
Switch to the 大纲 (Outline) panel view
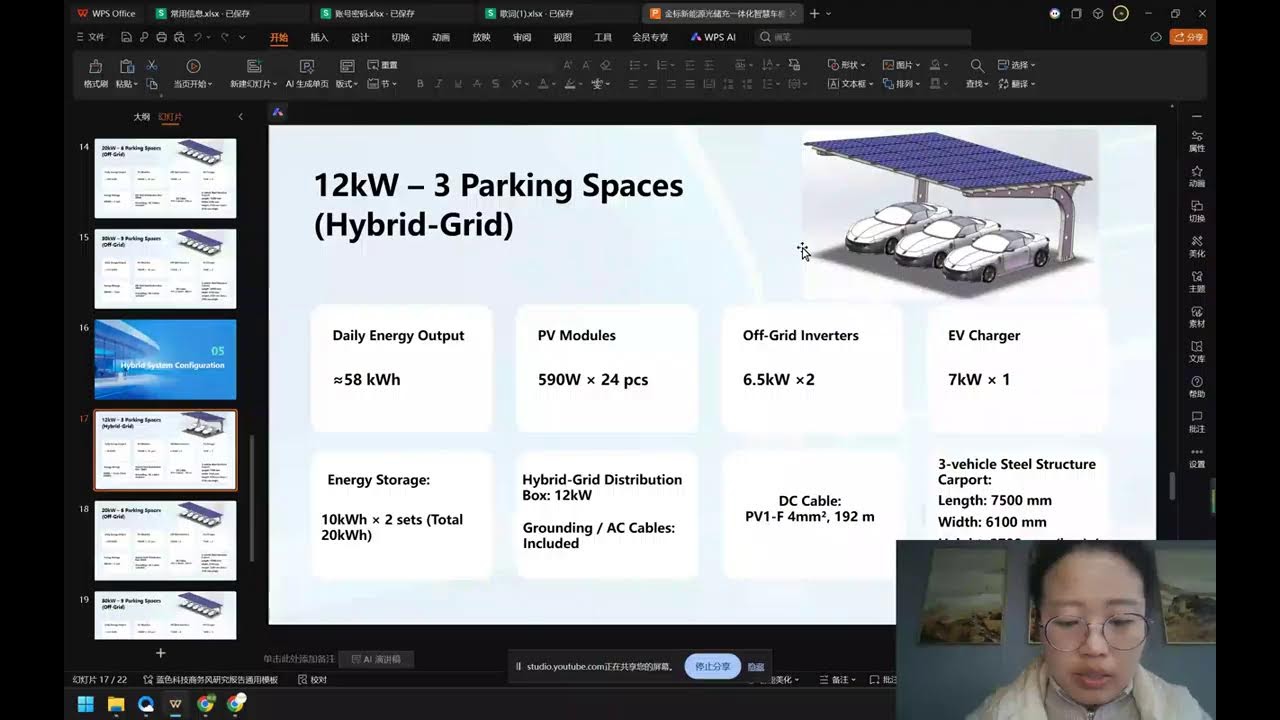click(x=142, y=117)
